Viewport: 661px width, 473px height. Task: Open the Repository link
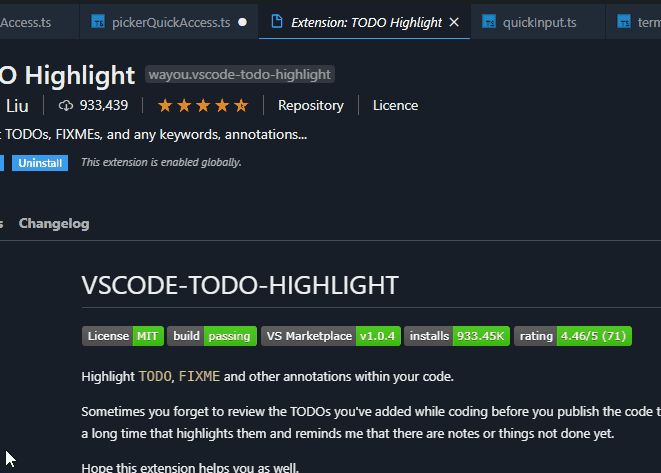311,105
